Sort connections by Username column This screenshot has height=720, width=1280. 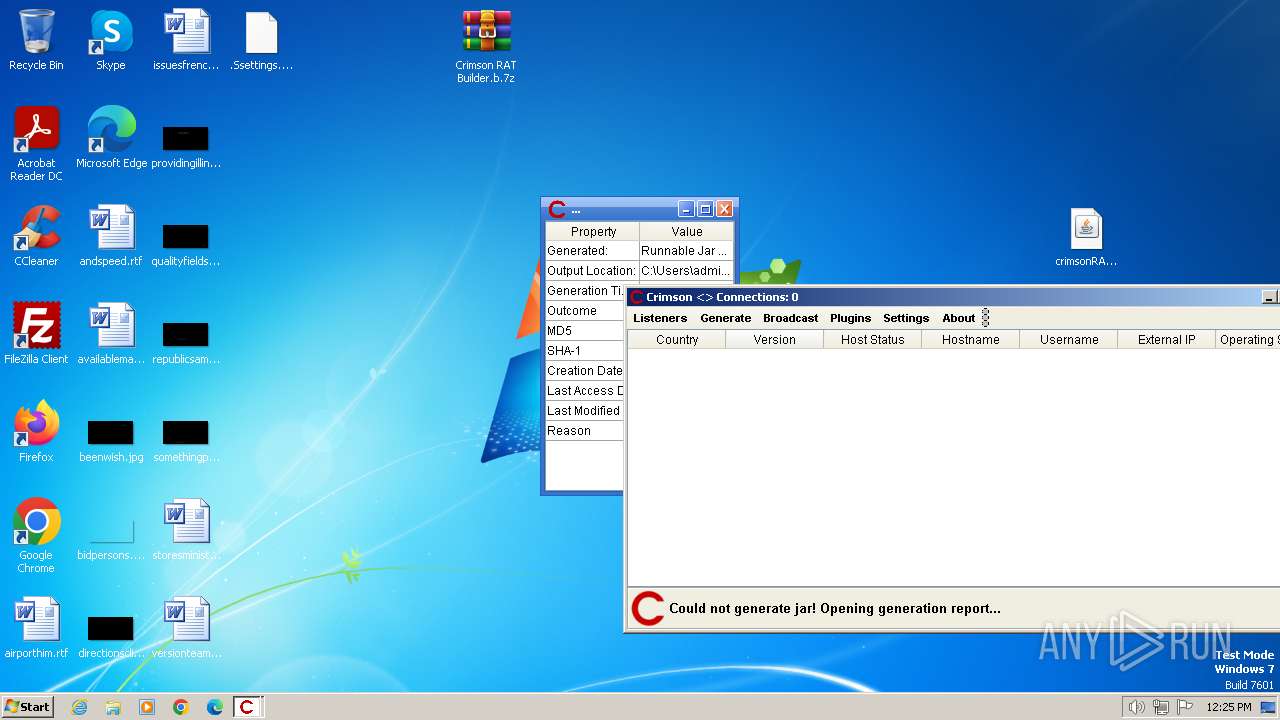pyautogui.click(x=1069, y=340)
